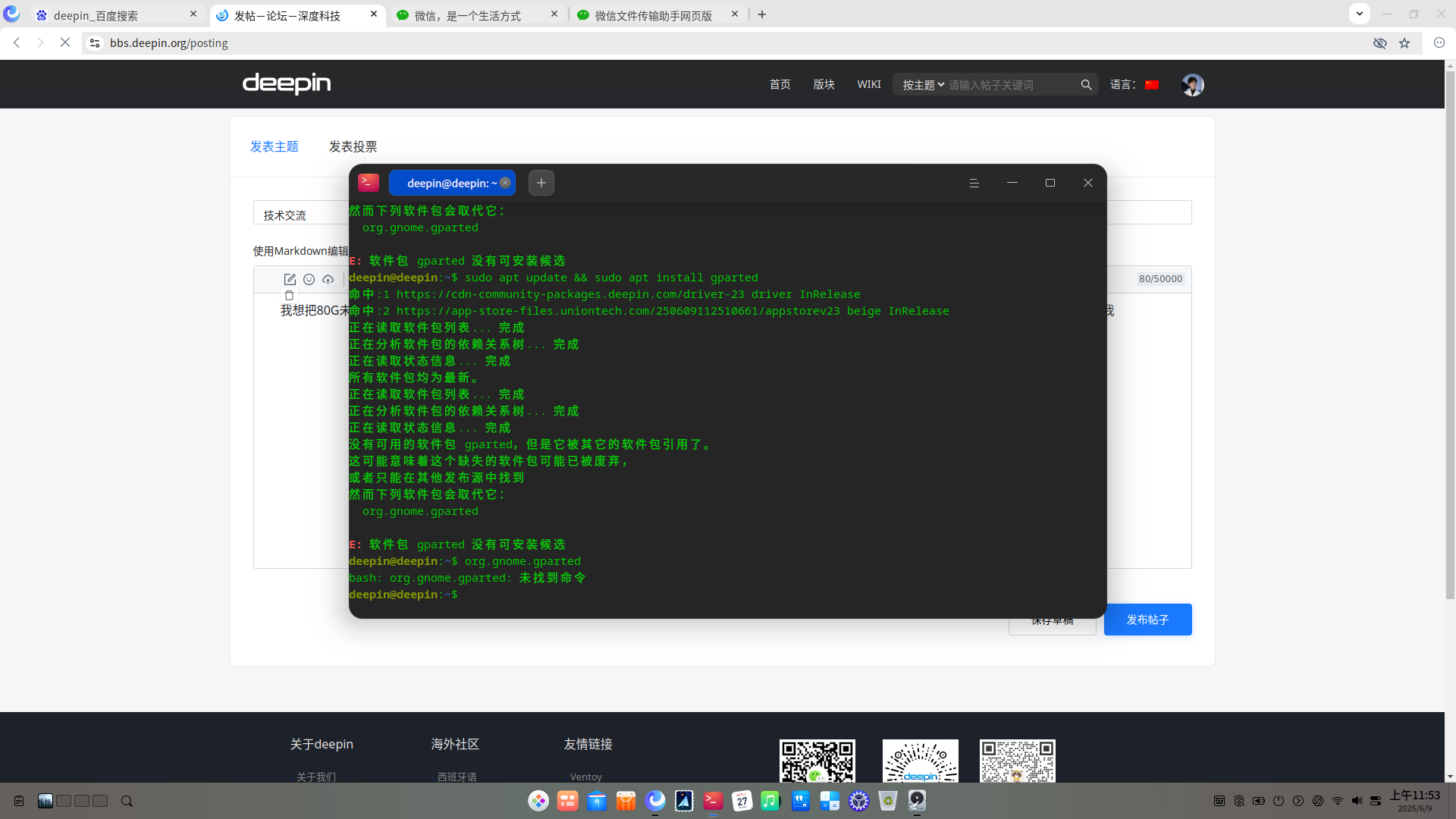Viewport: 1456px width, 819px height.
Task: Stop page loading with the X button
Action: click(x=65, y=42)
